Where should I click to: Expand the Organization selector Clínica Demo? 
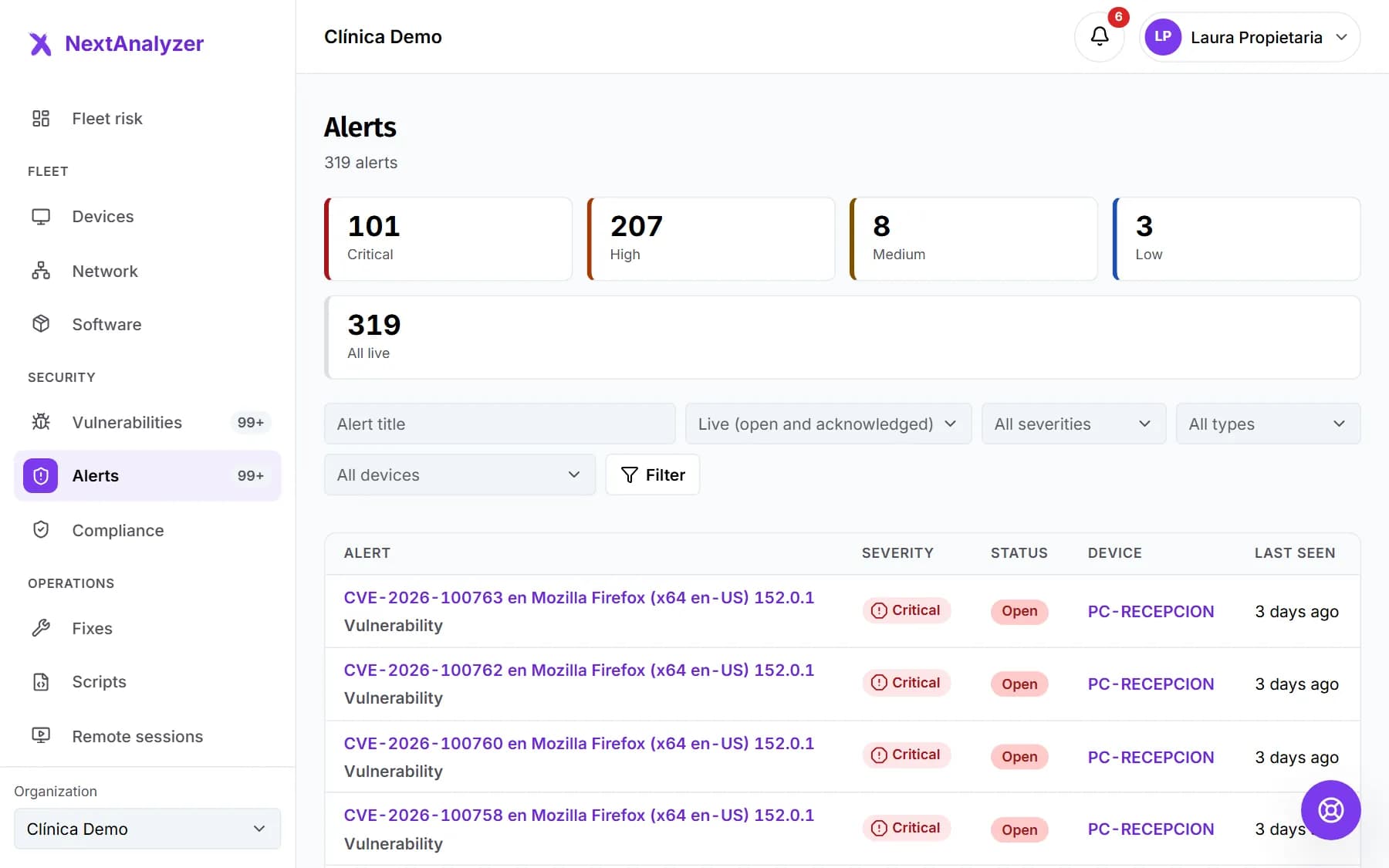[147, 829]
